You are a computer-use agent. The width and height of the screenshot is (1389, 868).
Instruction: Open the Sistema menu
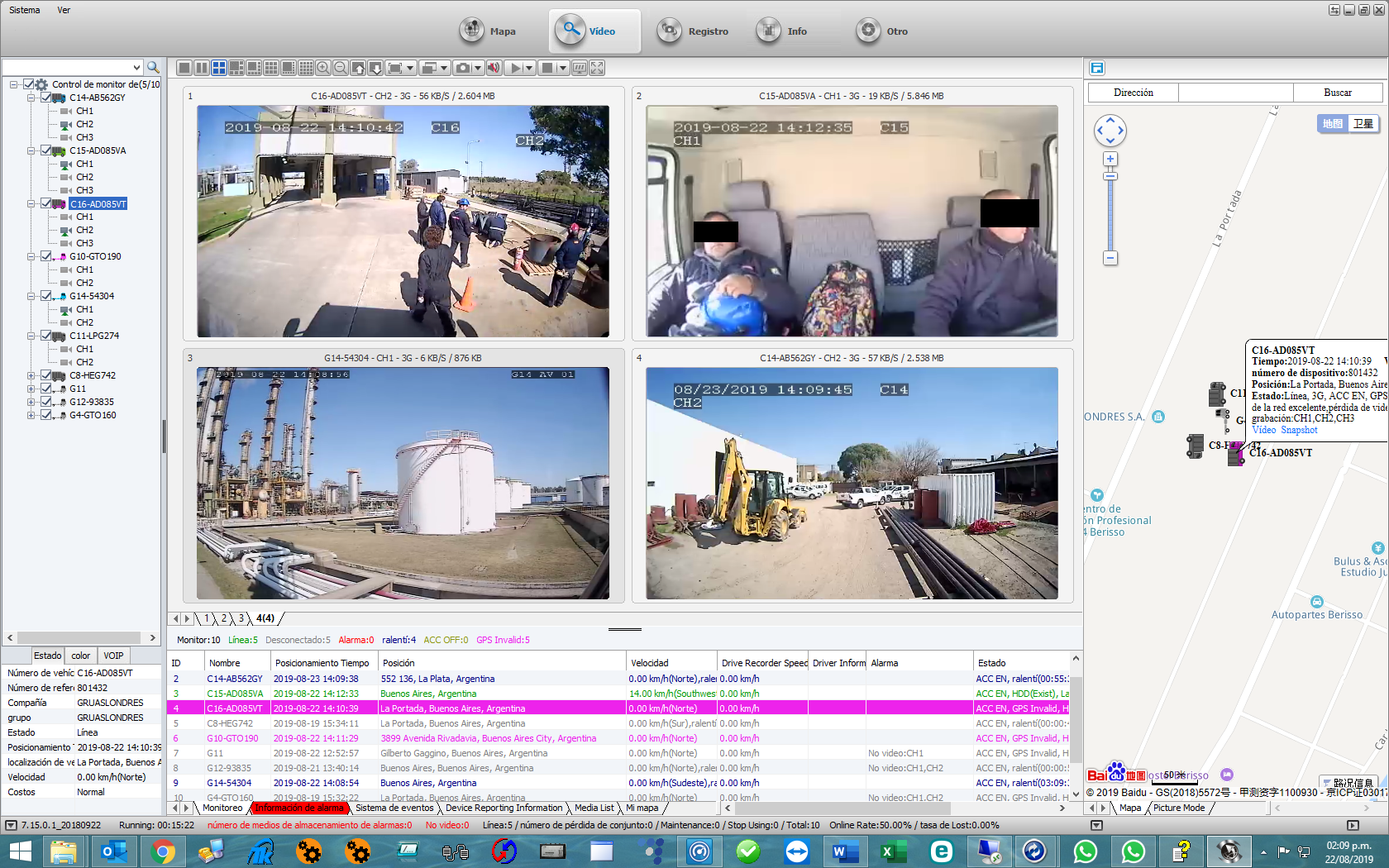(24, 10)
